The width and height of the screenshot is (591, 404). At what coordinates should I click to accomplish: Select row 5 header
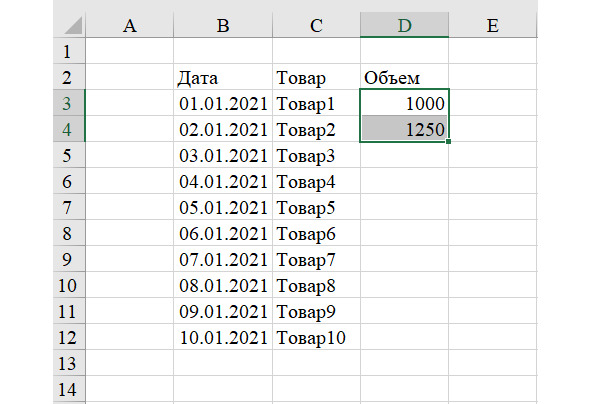[x=69, y=155]
